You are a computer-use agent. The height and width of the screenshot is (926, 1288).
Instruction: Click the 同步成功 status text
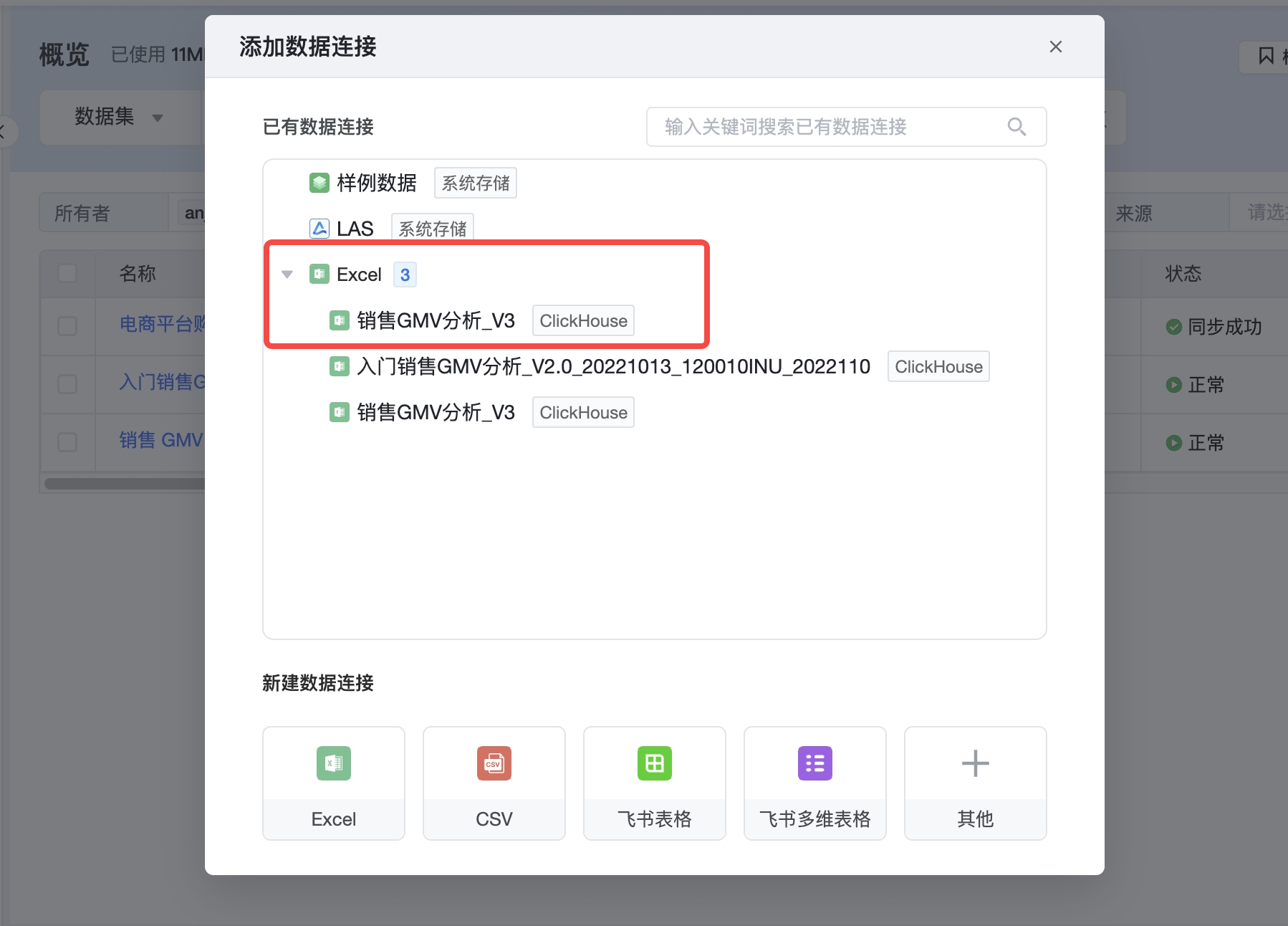(1224, 327)
